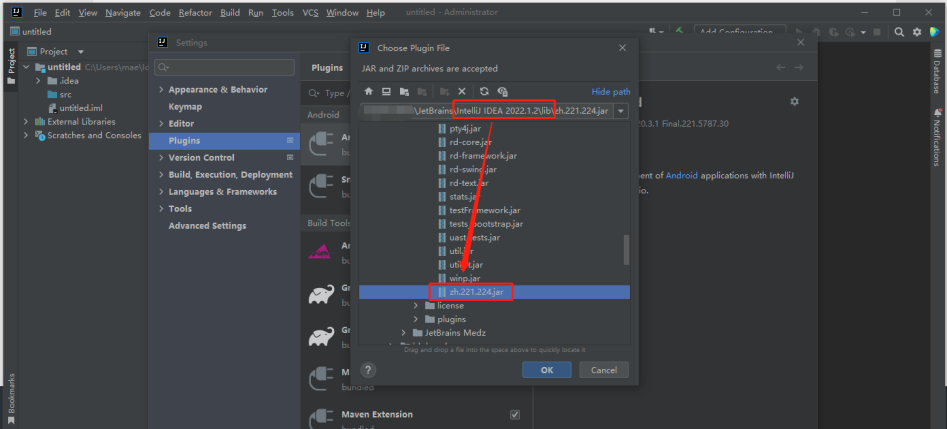Cancel the Choose Plugin File dialog
This screenshot has height=429, width=947.
(x=604, y=370)
